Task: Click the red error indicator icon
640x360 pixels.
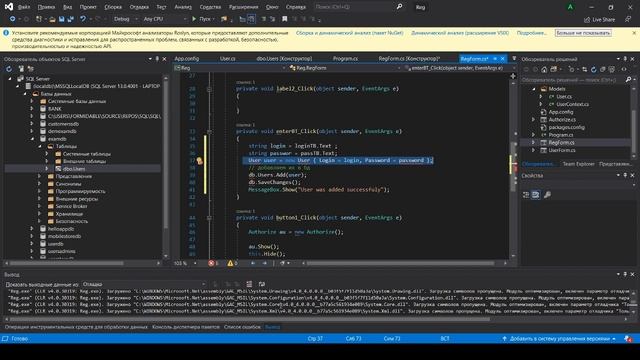Action: pos(211,263)
